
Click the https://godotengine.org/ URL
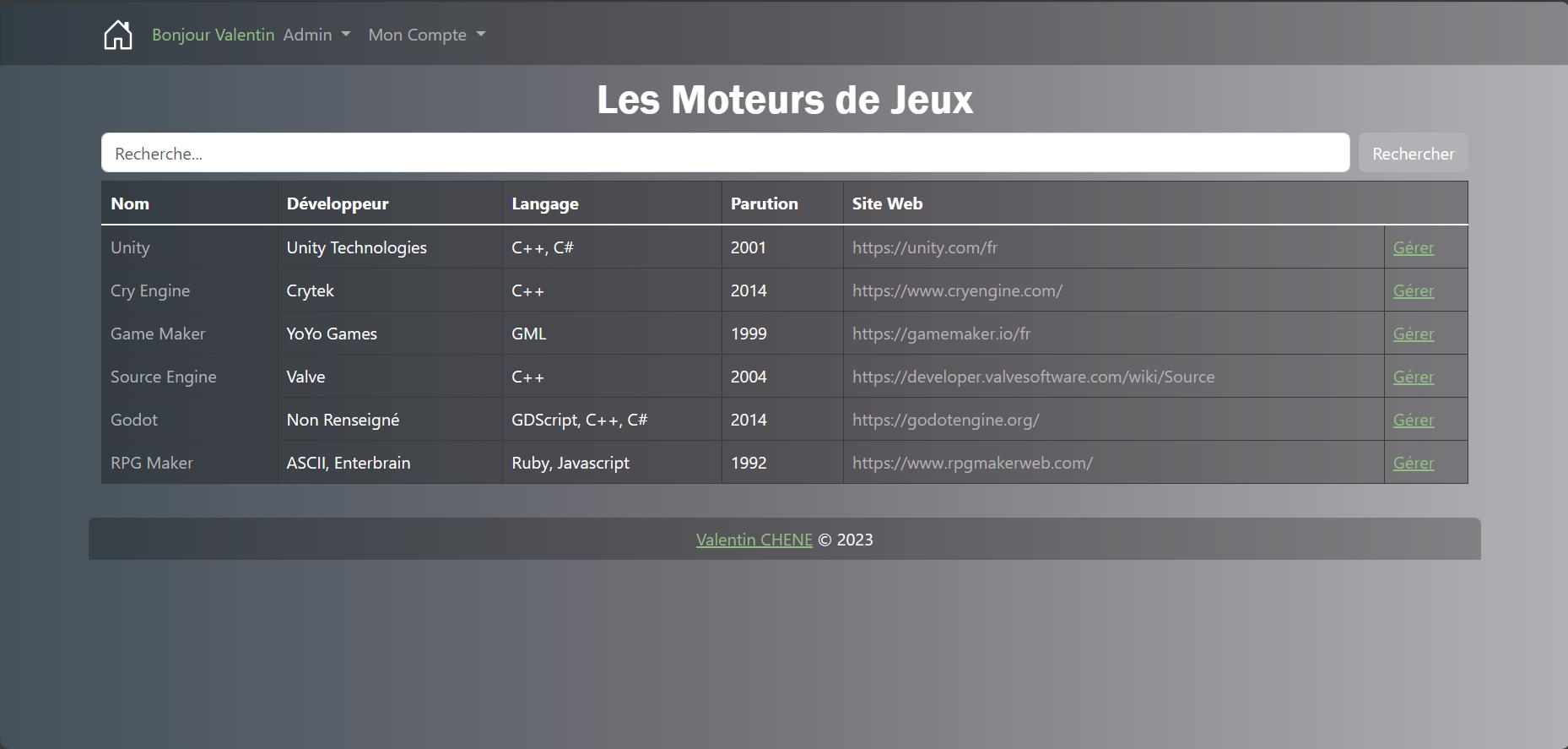click(946, 420)
